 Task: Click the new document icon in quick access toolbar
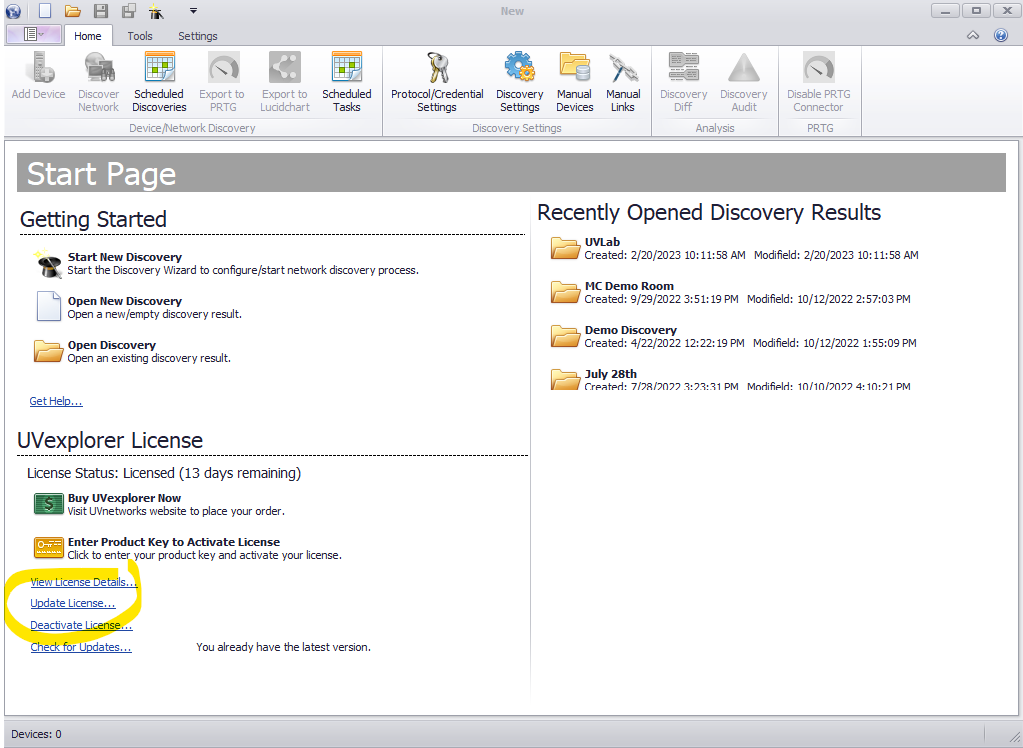[x=44, y=10]
